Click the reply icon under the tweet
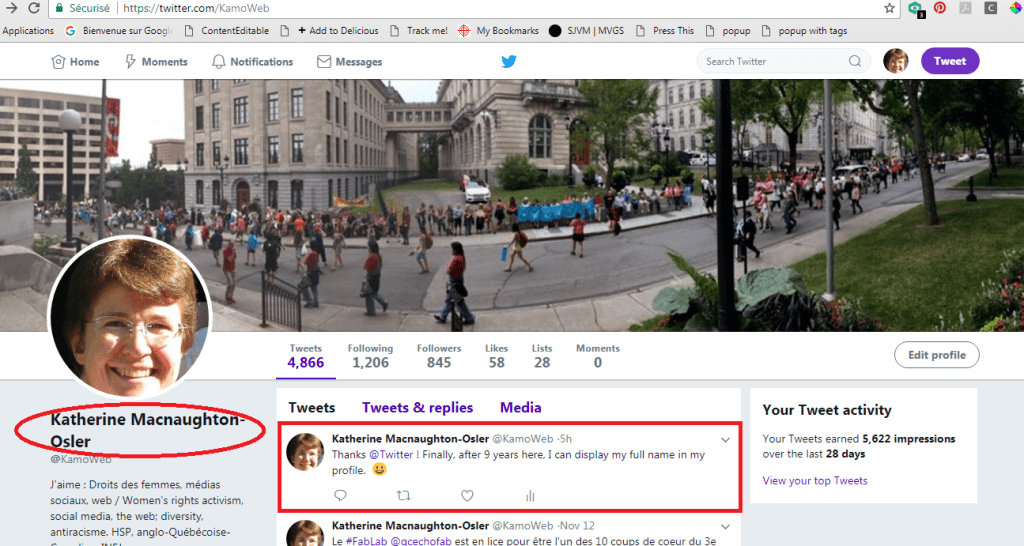The height and width of the screenshot is (546, 1024). coord(340,495)
